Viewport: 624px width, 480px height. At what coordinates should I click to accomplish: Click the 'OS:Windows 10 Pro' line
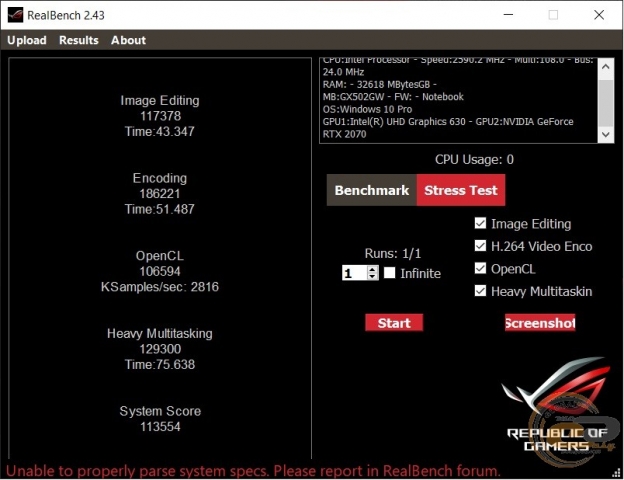coord(367,109)
